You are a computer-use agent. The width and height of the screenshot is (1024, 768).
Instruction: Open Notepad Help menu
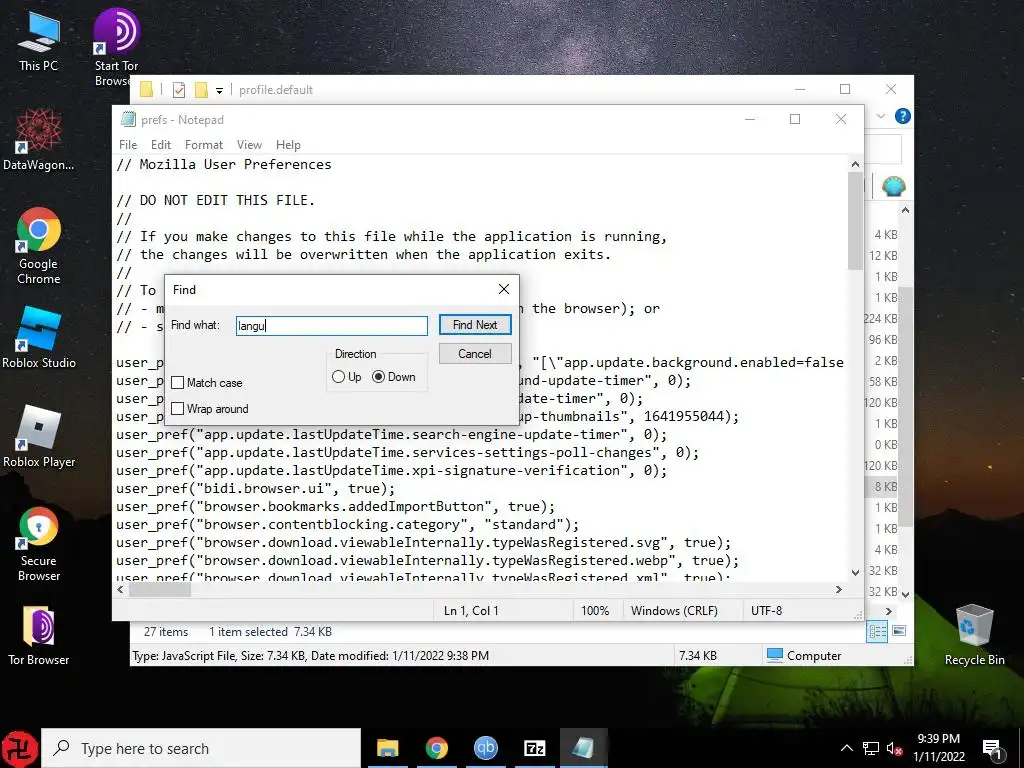[x=288, y=144]
